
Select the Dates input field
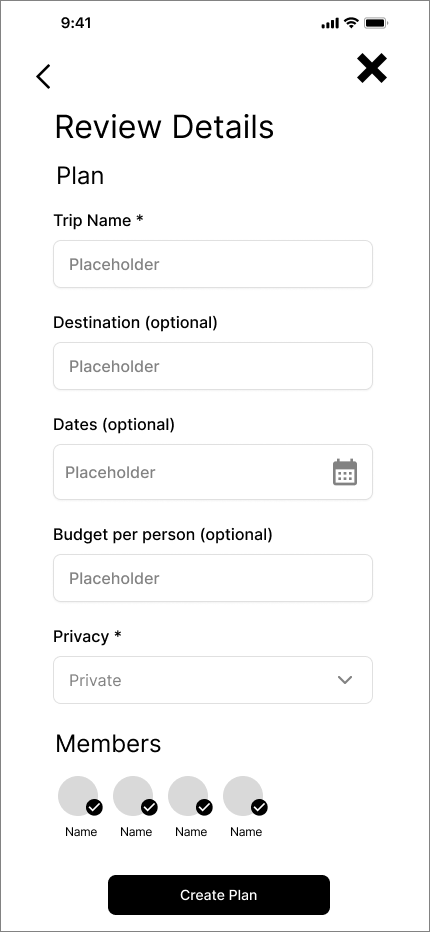213,472
